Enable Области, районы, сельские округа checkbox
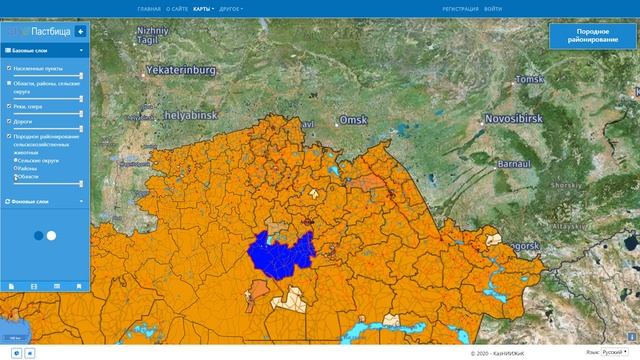Screen dimensions: 640x360 pyautogui.click(x=9, y=83)
